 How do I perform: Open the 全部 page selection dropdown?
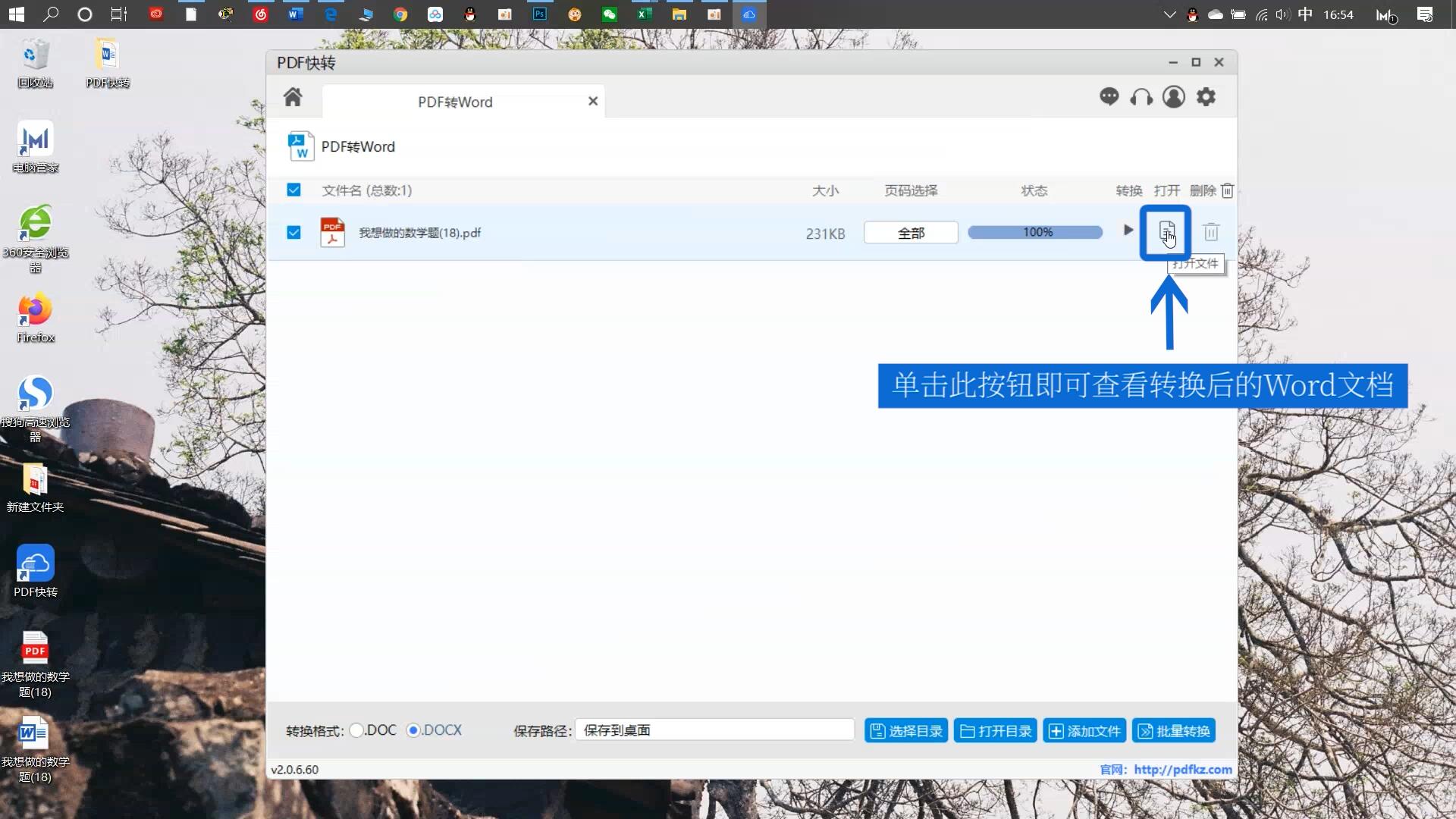910,233
